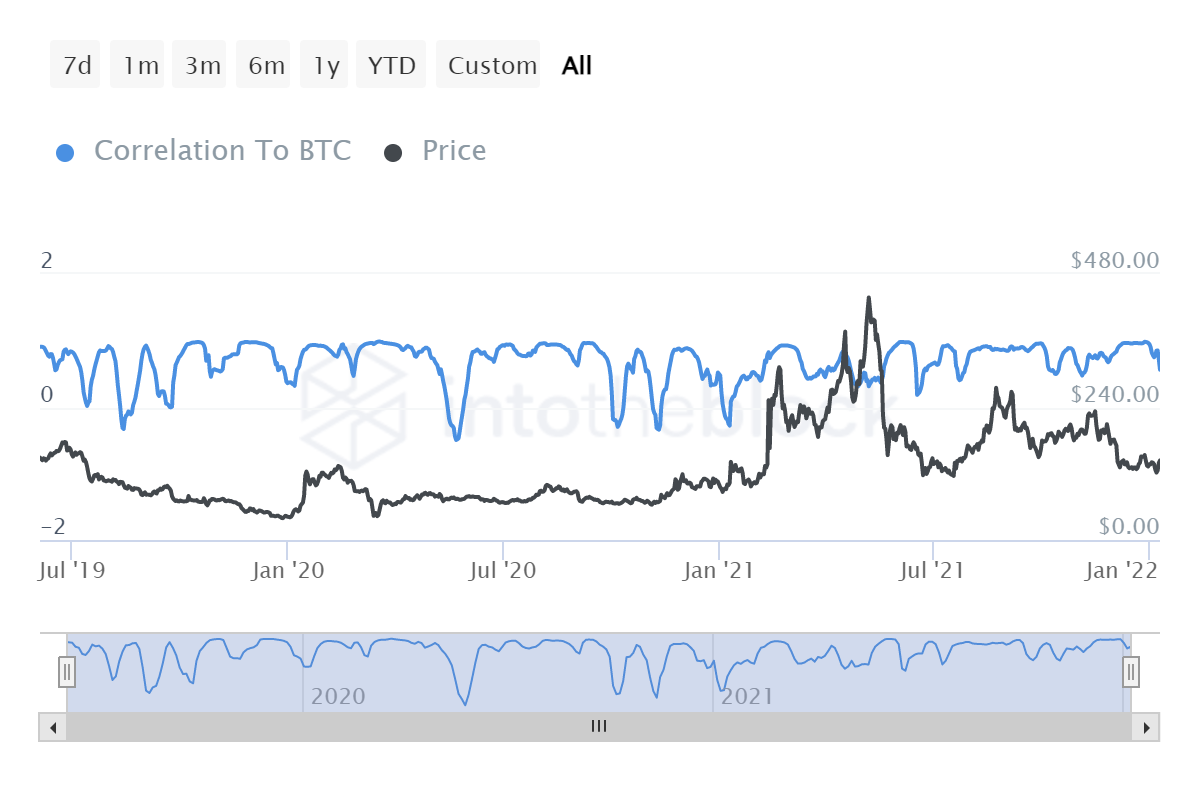This screenshot has width=1200, height=800.
Task: Select the All time range
Action: coord(577,66)
